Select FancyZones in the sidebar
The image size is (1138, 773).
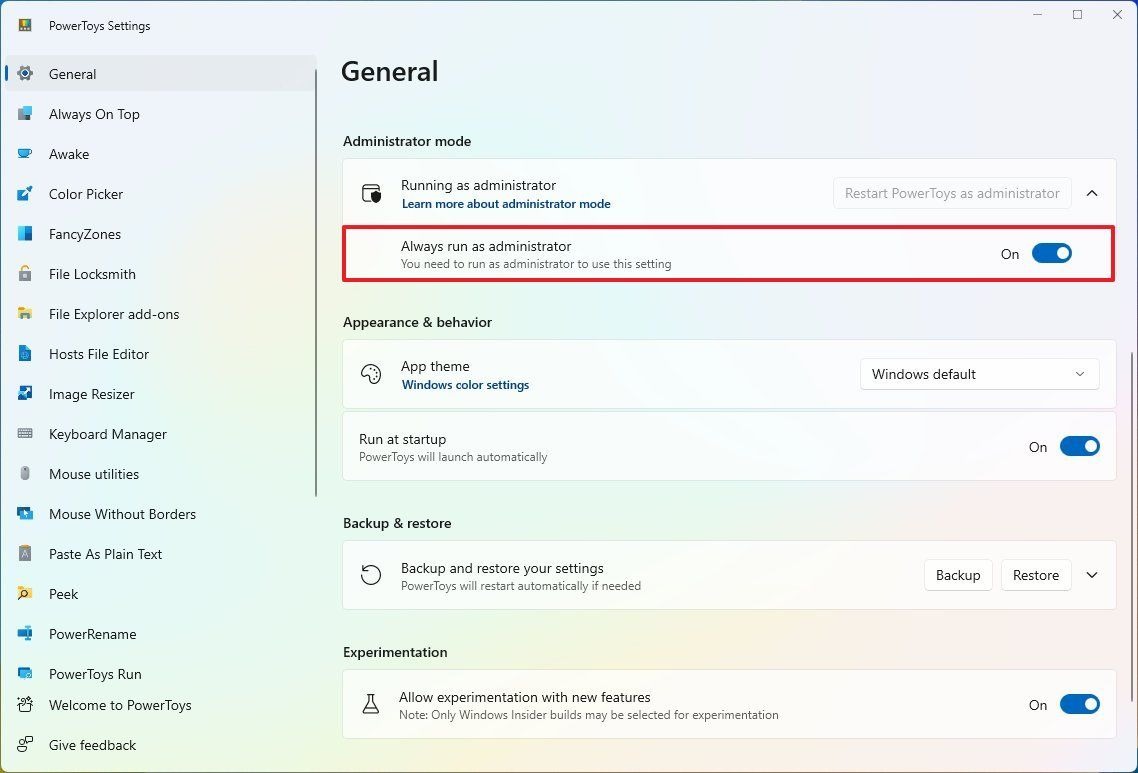[x=160, y=233]
